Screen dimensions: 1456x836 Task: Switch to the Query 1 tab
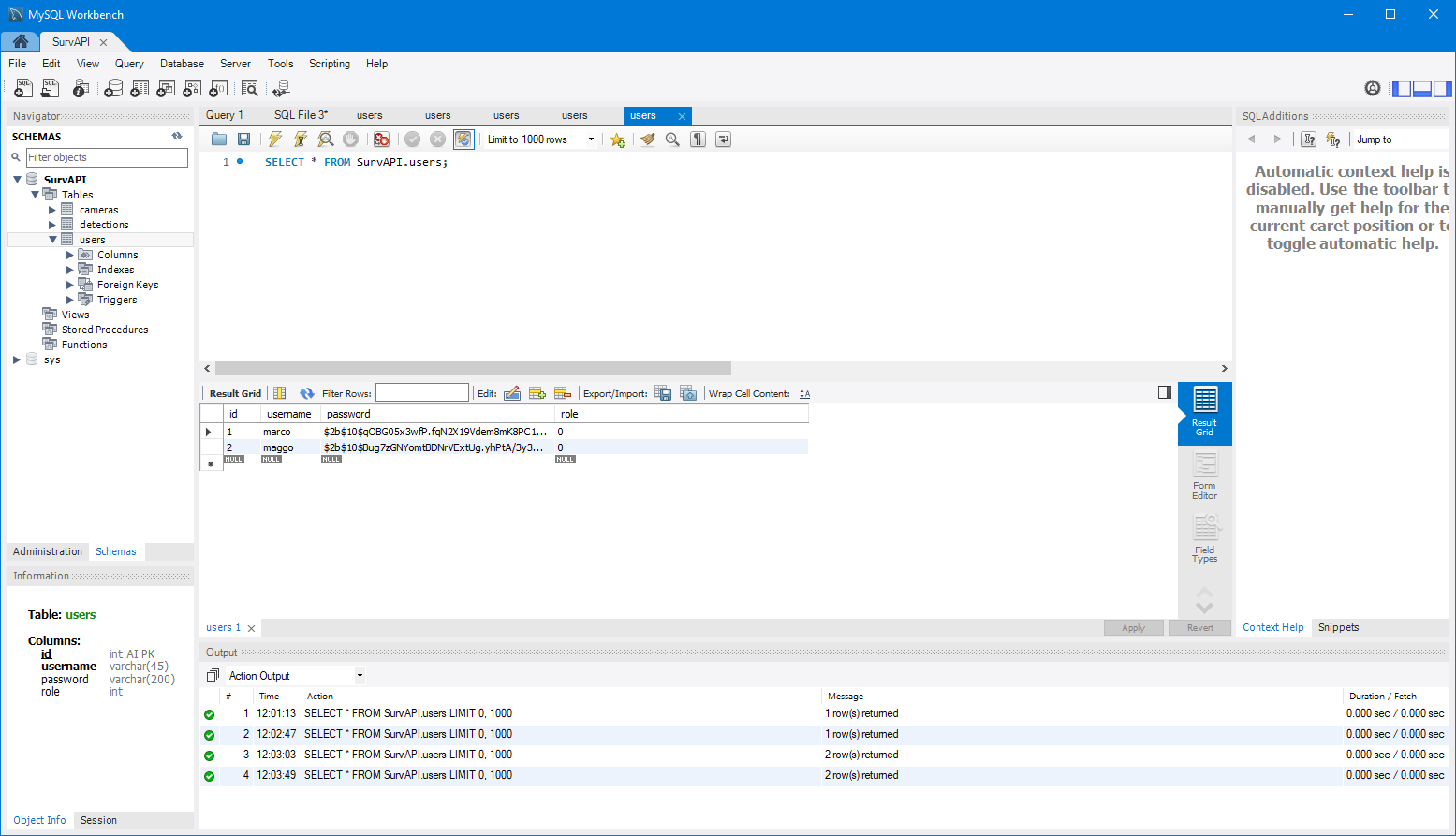click(225, 115)
